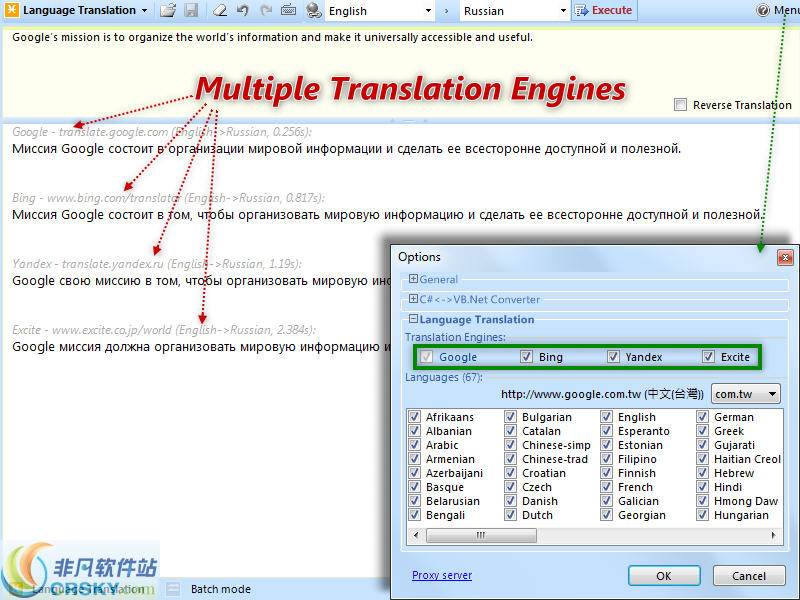Image resolution: width=800 pixels, height=600 pixels.
Task: Click the globe web translation icon
Action: click(314, 10)
